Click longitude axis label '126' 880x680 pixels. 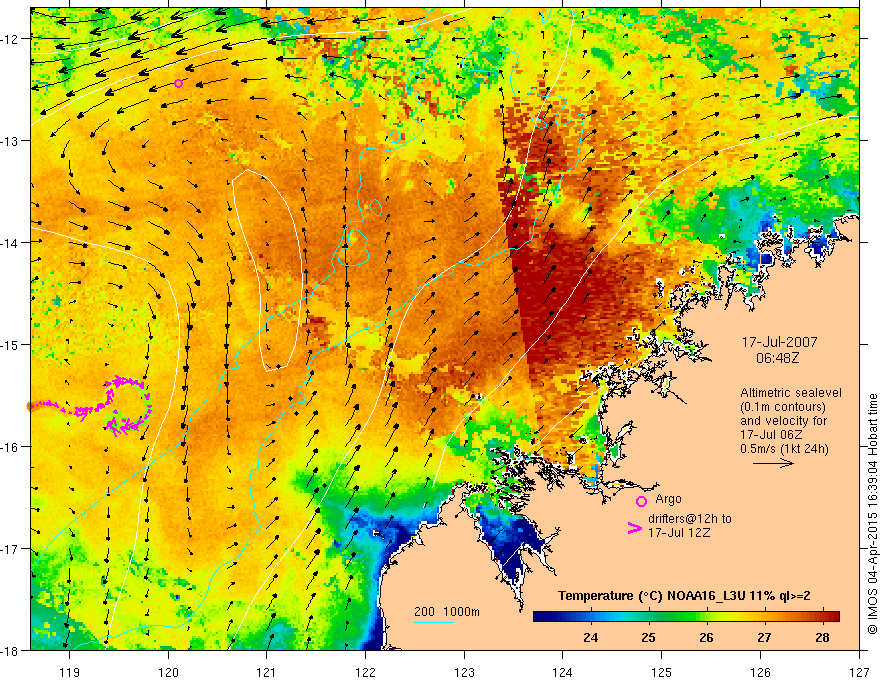click(x=760, y=672)
